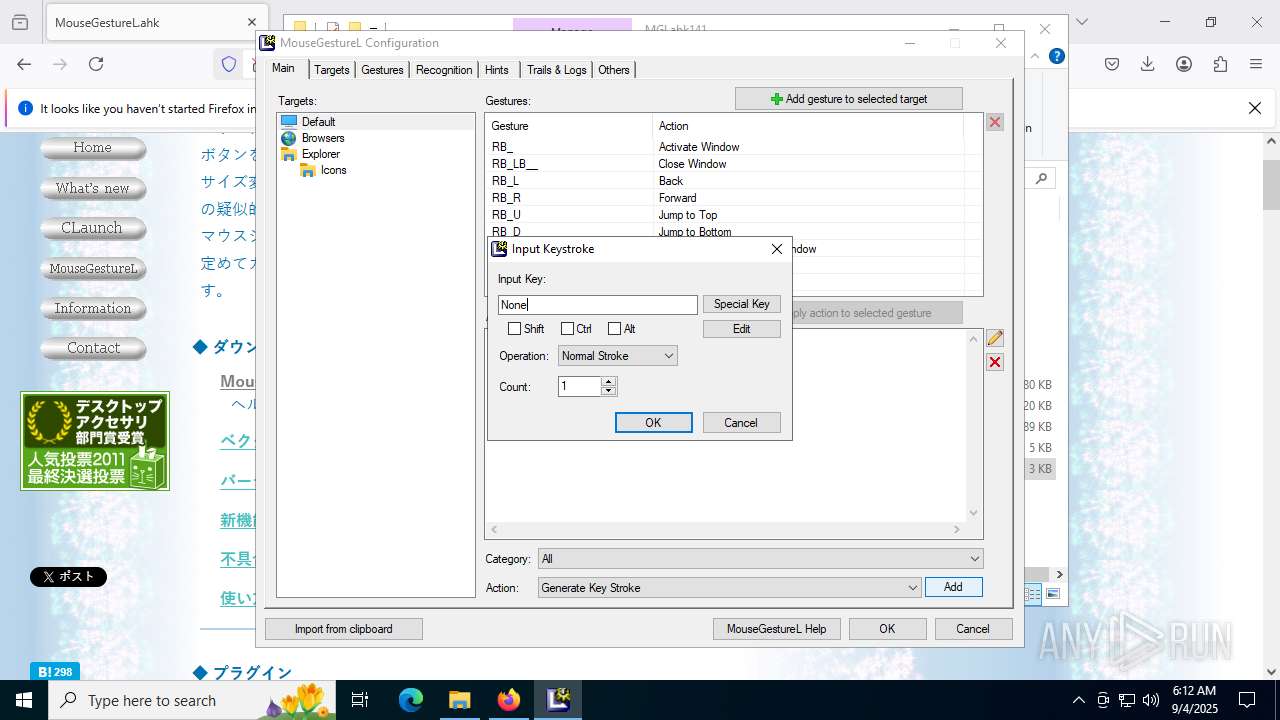This screenshot has width=1280, height=720.
Task: Click Edit in Input Keystroke dialog
Action: 741,329
